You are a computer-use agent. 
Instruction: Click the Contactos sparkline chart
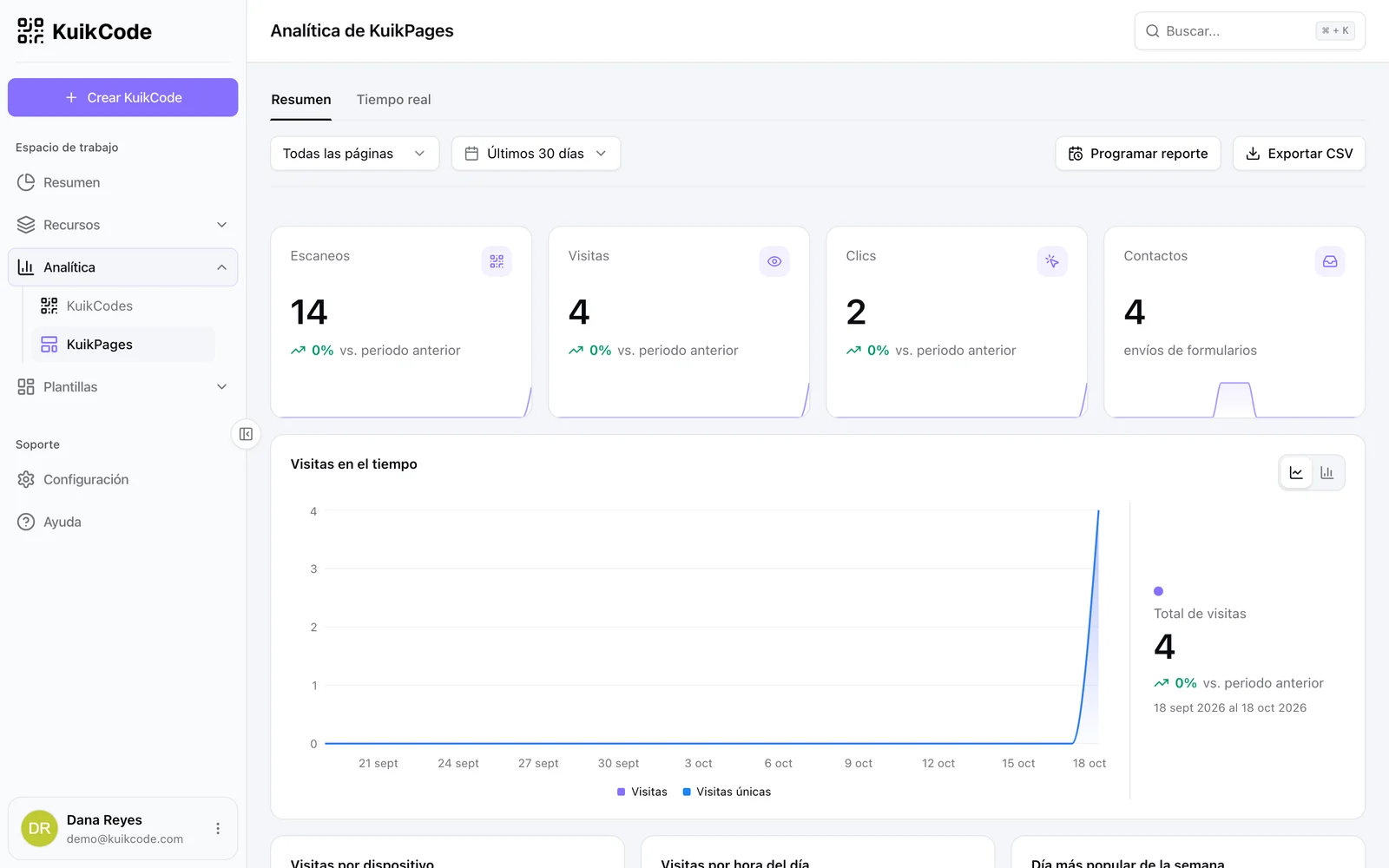(1234, 399)
